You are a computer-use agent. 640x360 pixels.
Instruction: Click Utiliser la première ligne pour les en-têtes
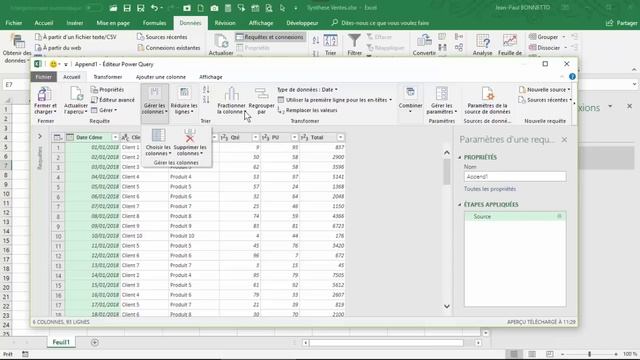click(335, 100)
